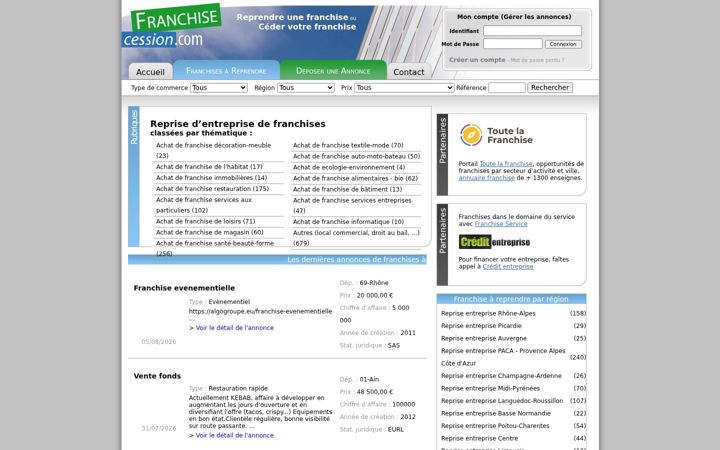Screen dimensions: 720x450
Task: Expand the Région dropdown
Action: point(306,88)
